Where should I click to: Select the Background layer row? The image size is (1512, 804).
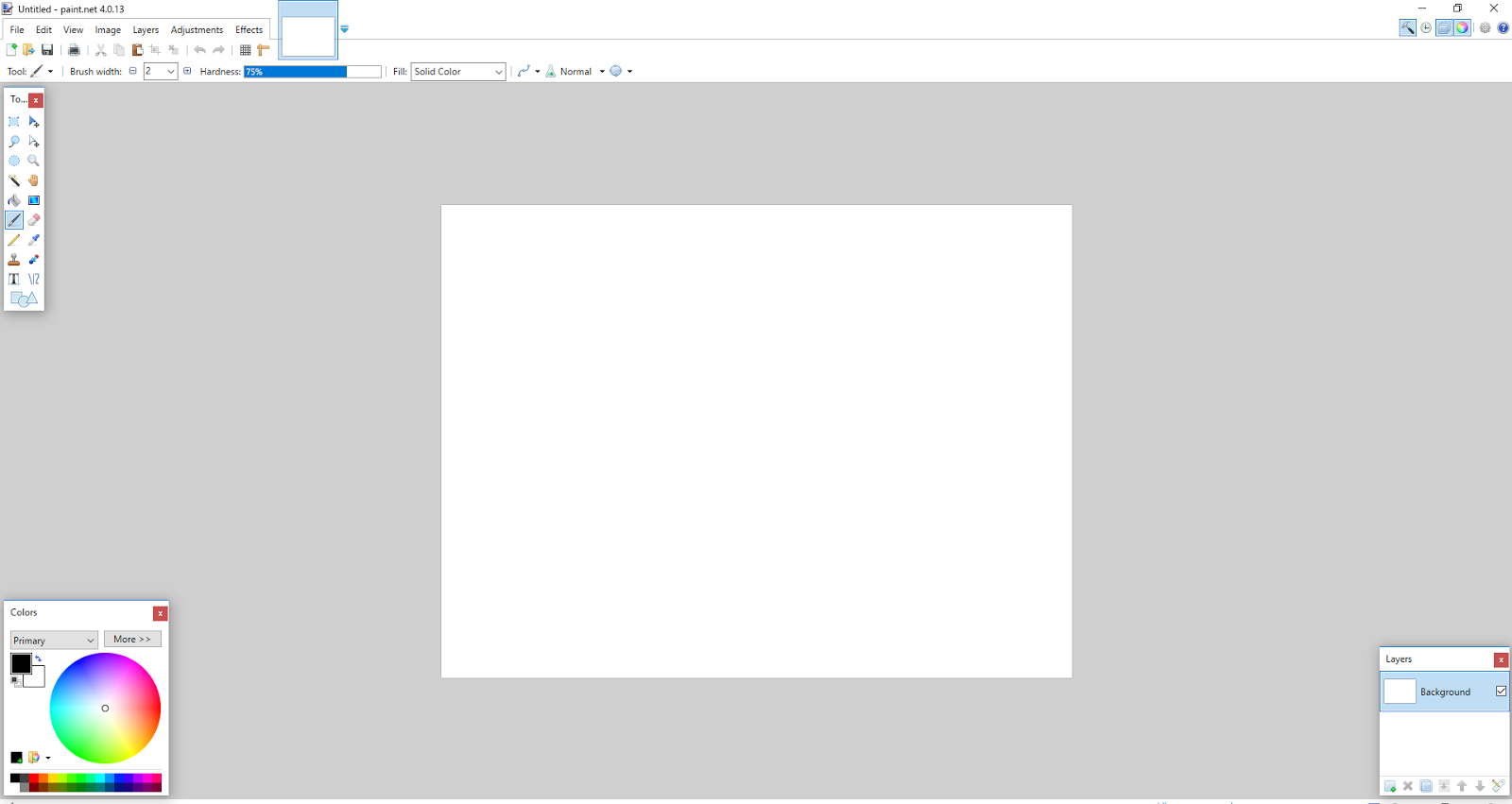tap(1444, 692)
